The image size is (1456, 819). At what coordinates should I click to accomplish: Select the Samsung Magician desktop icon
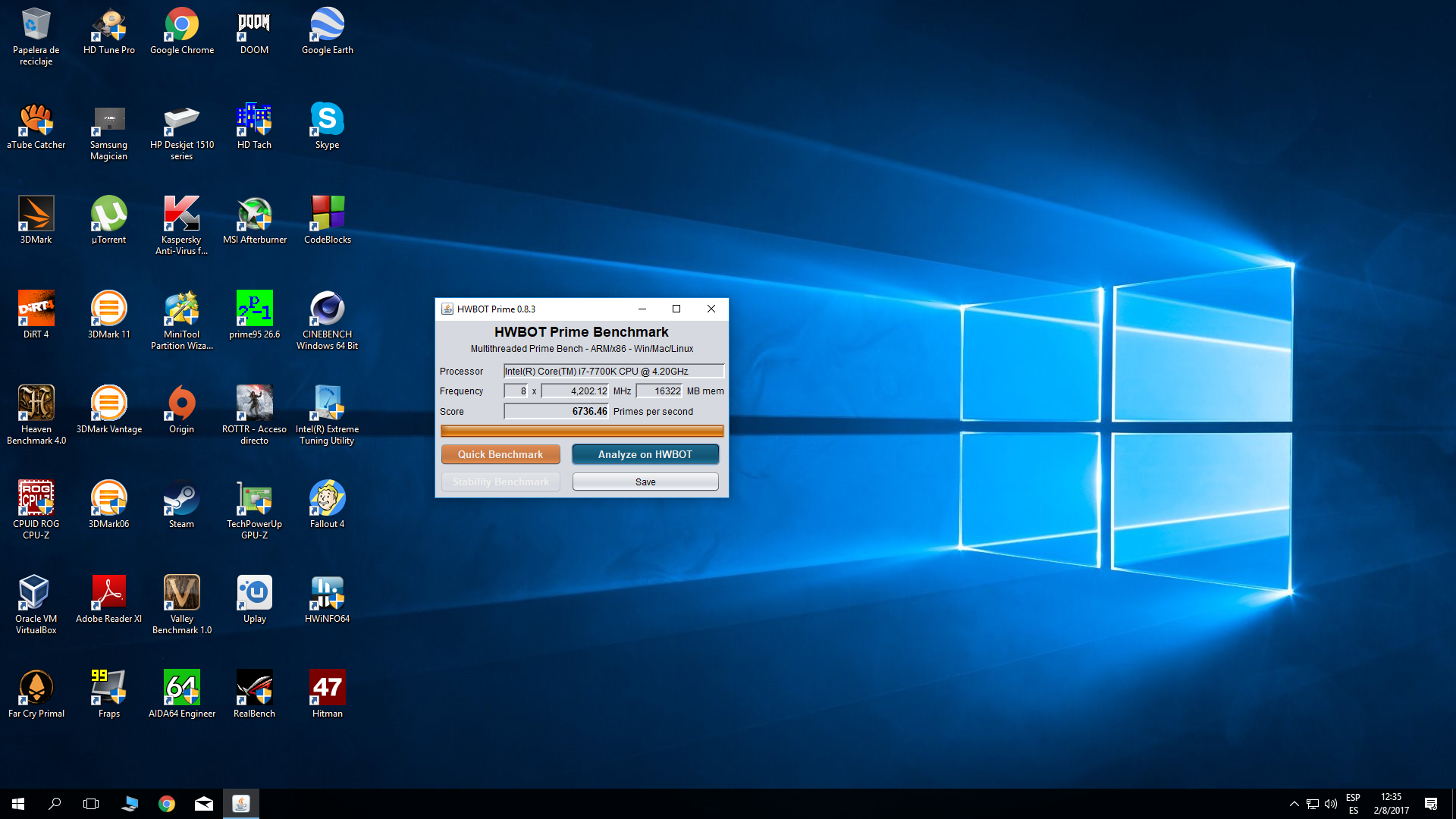coord(109,131)
